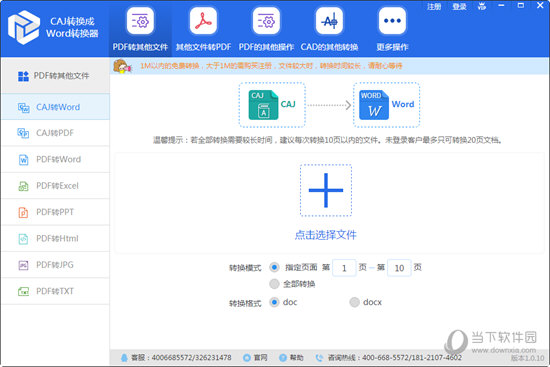Click the 官网 globe icon
This screenshot has width=550, height=367.
pos(247,358)
